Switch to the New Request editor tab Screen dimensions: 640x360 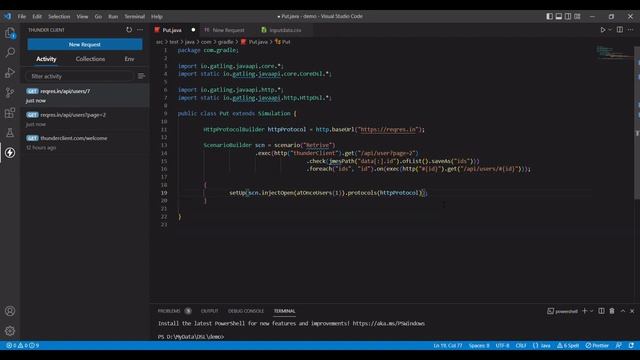[228, 30]
